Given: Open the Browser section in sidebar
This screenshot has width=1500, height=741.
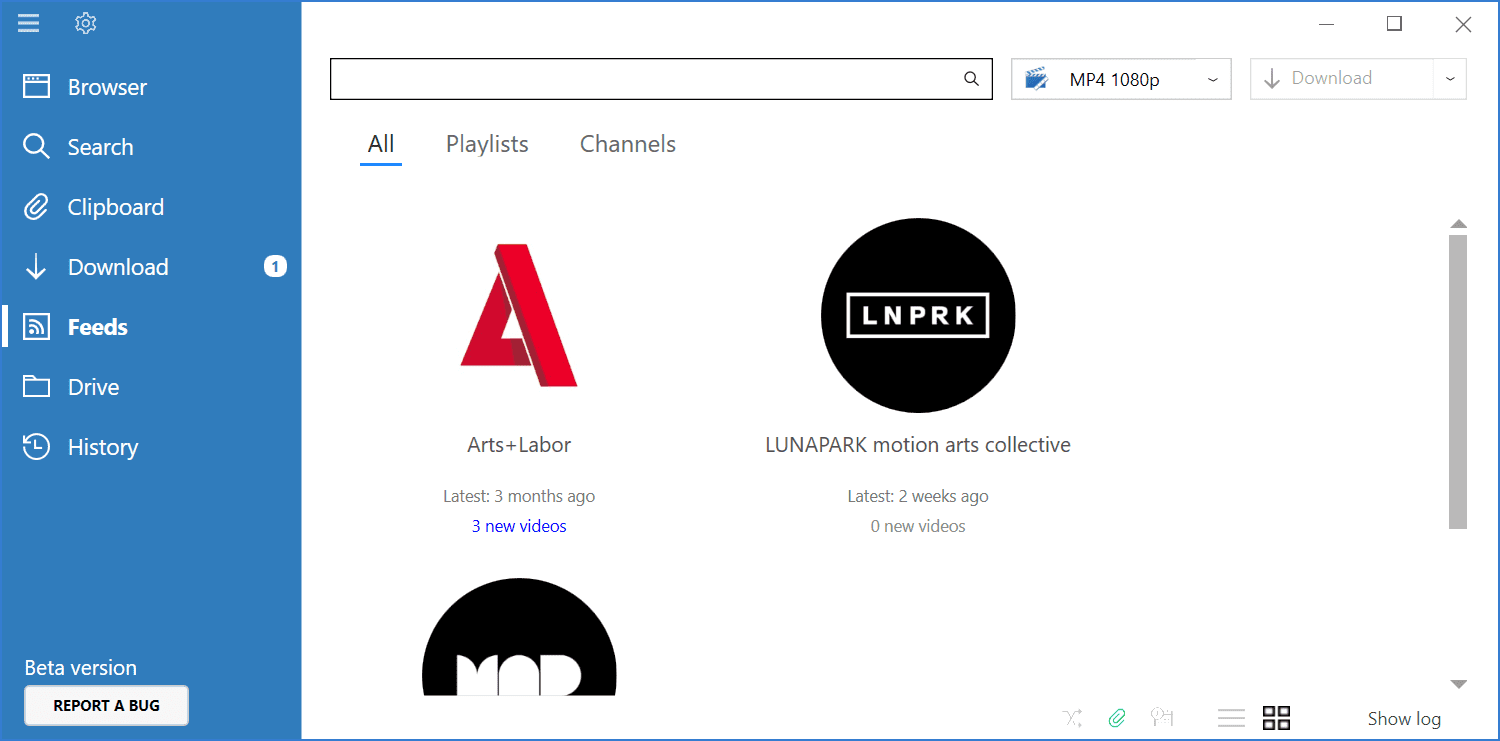Looking at the screenshot, I should (x=107, y=87).
